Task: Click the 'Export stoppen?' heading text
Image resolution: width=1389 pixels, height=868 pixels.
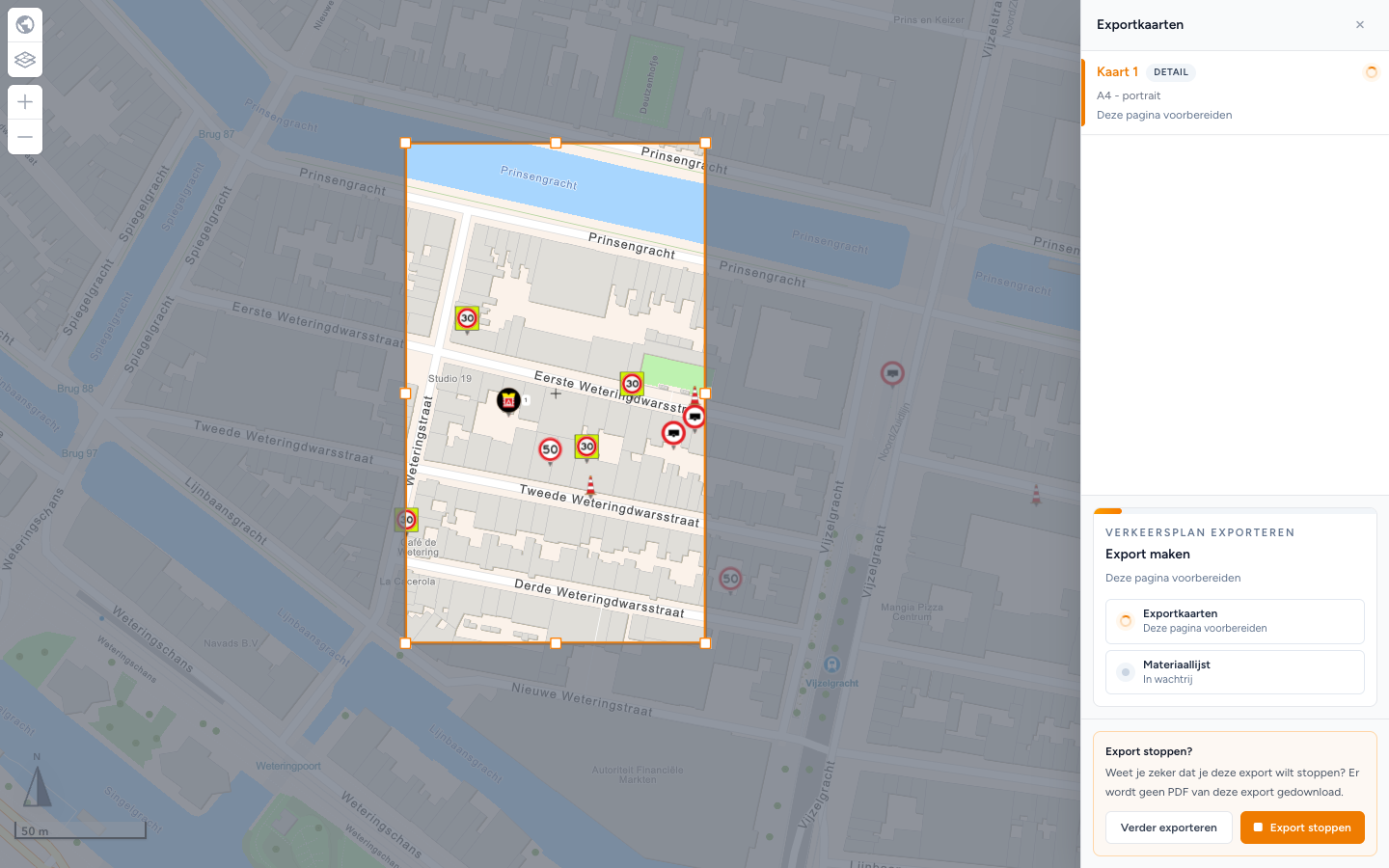Action: point(1149,751)
